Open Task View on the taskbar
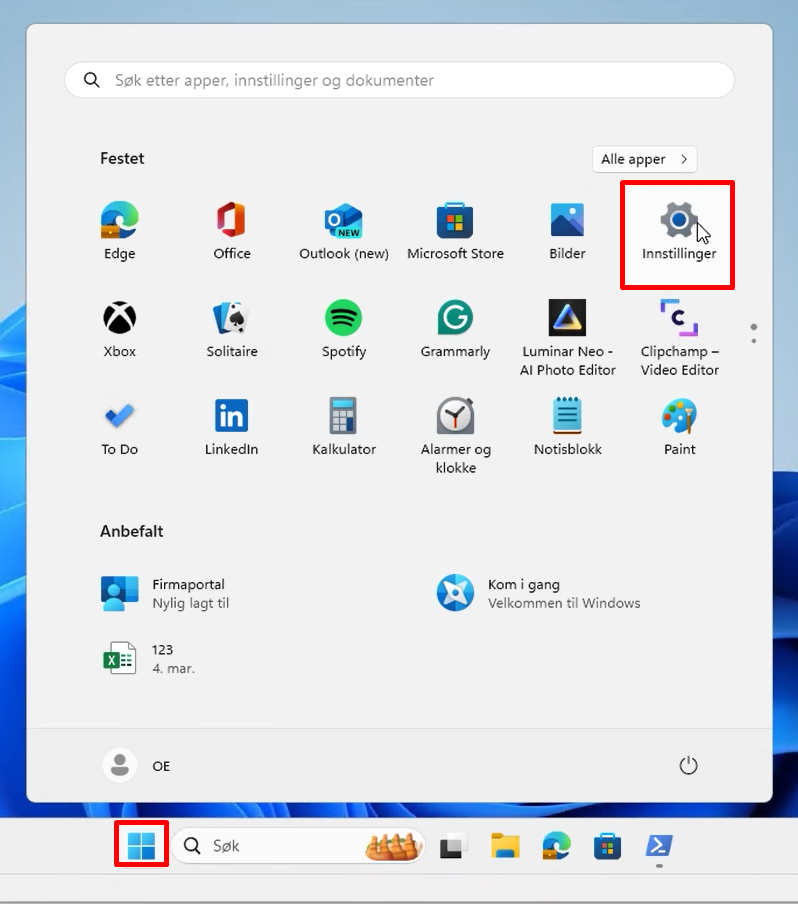Image resolution: width=798 pixels, height=904 pixels. [454, 846]
